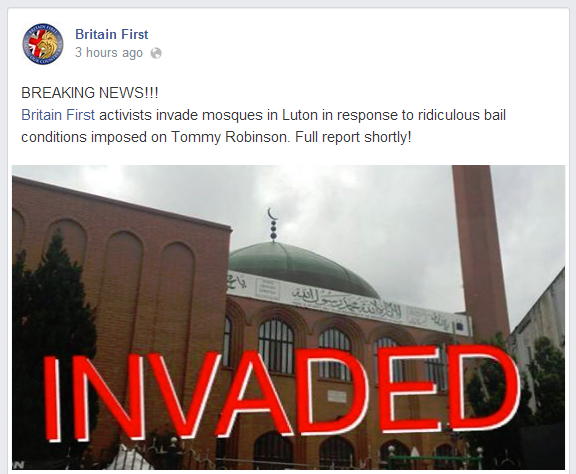The width and height of the screenshot is (576, 474).
Task: Click the dark evergreen tree in the photo
Action: 51,342
